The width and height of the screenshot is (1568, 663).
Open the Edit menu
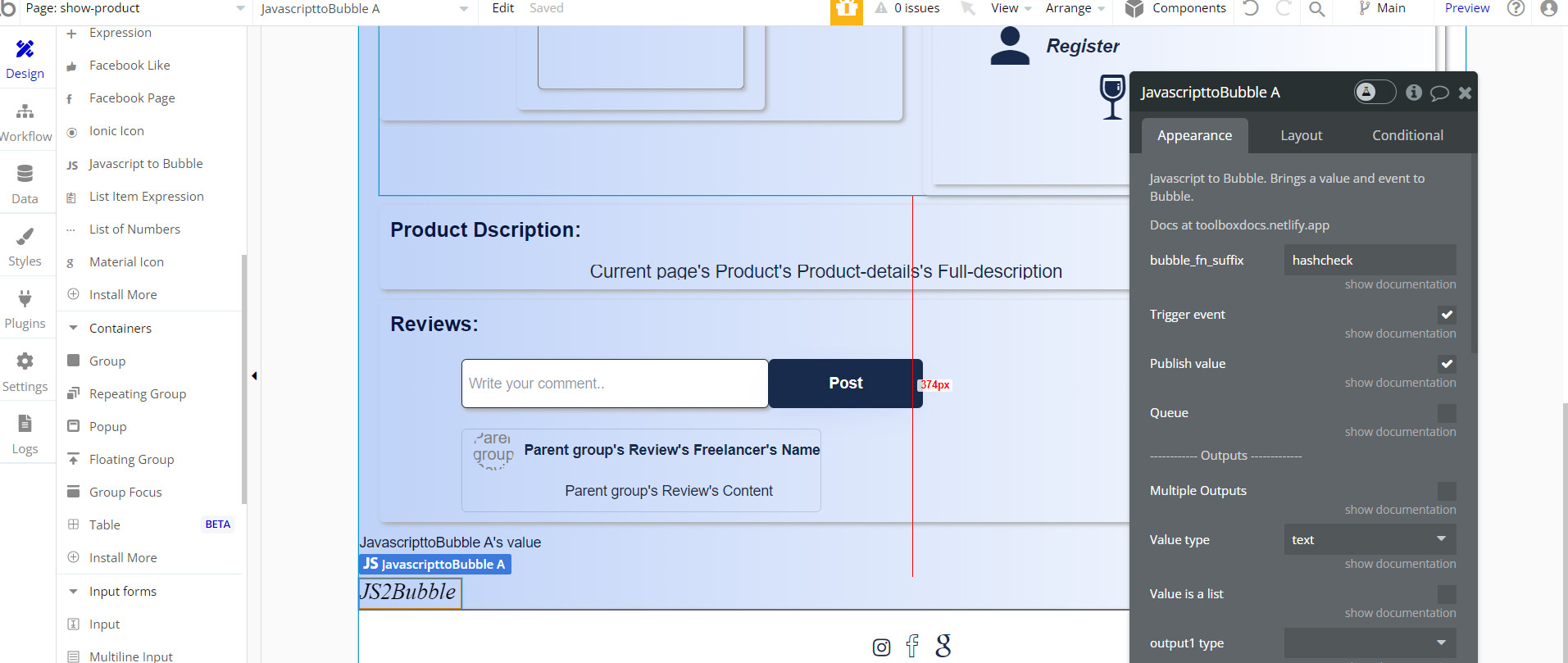[502, 8]
